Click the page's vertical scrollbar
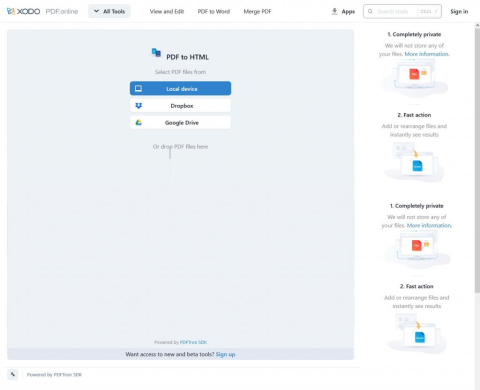The height and width of the screenshot is (390, 480). tap(477, 160)
